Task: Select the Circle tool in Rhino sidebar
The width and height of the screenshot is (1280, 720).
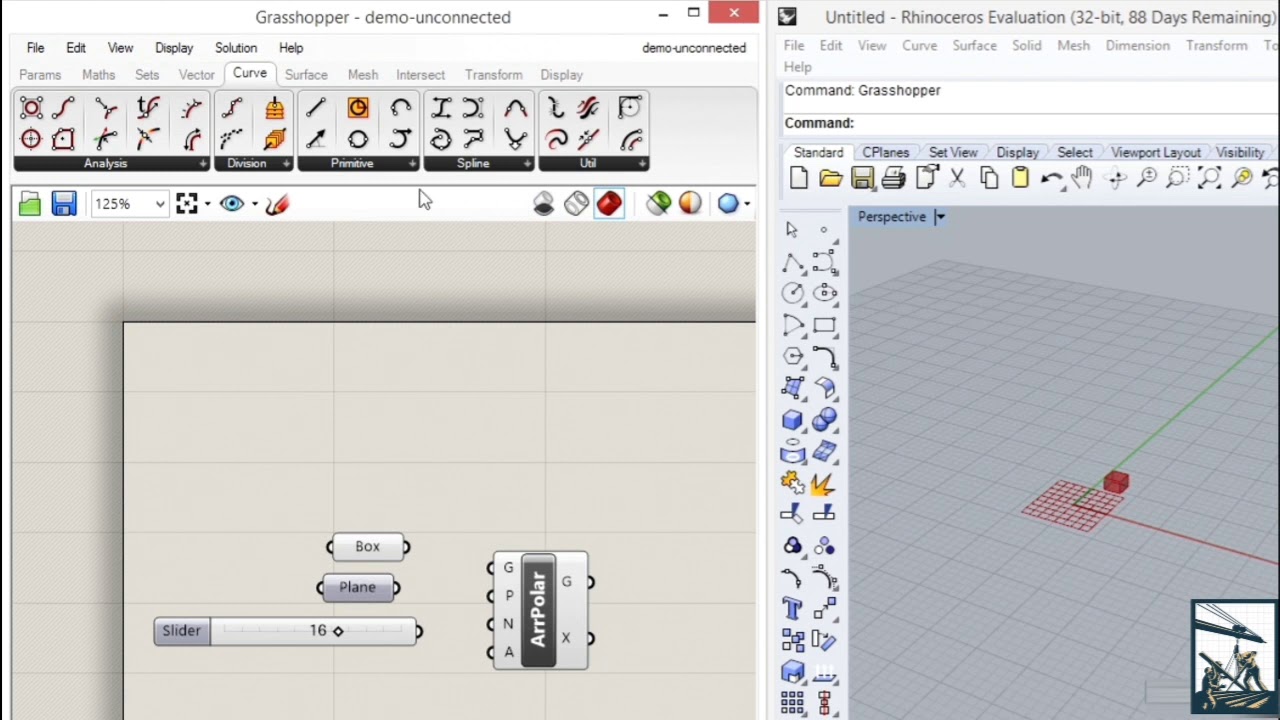Action: tap(792, 294)
